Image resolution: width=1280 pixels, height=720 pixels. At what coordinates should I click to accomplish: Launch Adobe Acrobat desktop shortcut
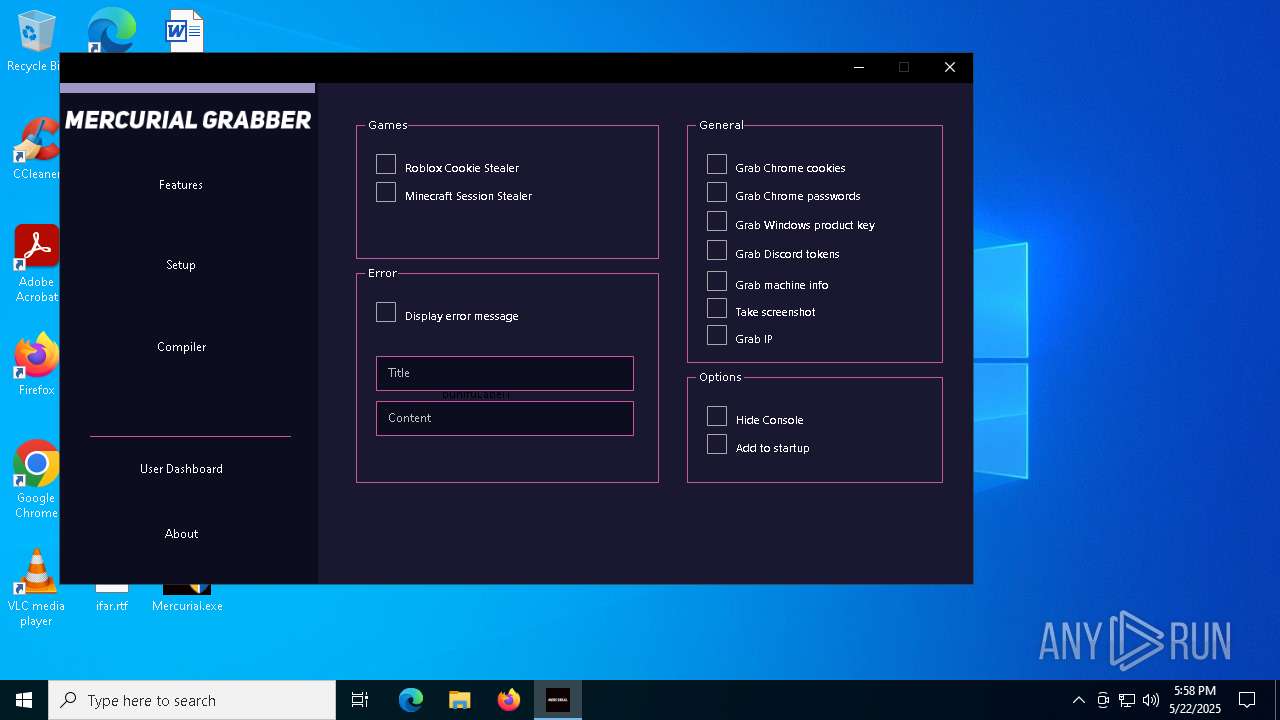(36, 263)
